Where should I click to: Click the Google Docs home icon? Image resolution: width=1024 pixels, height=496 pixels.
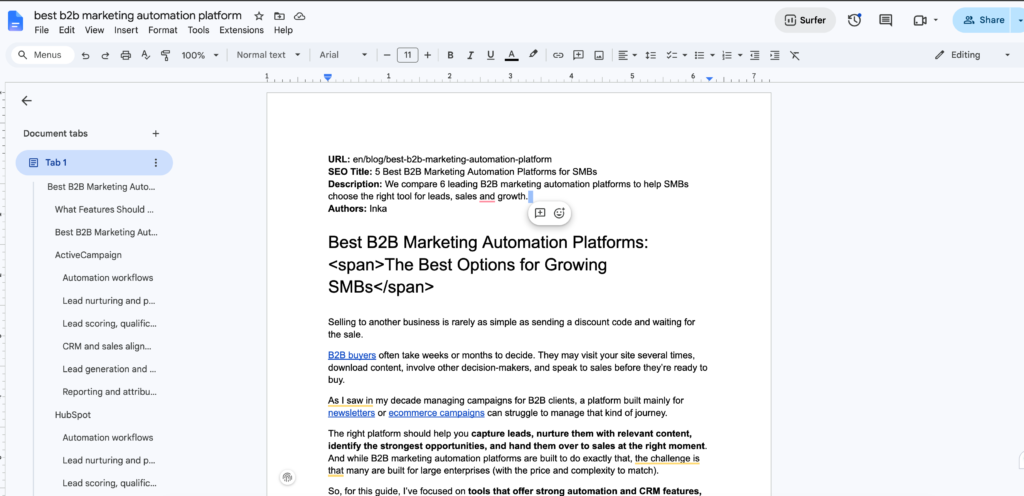click(15, 21)
